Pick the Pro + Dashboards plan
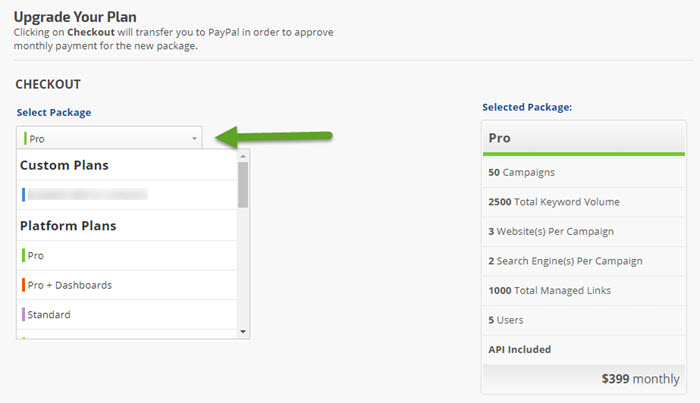 69,285
